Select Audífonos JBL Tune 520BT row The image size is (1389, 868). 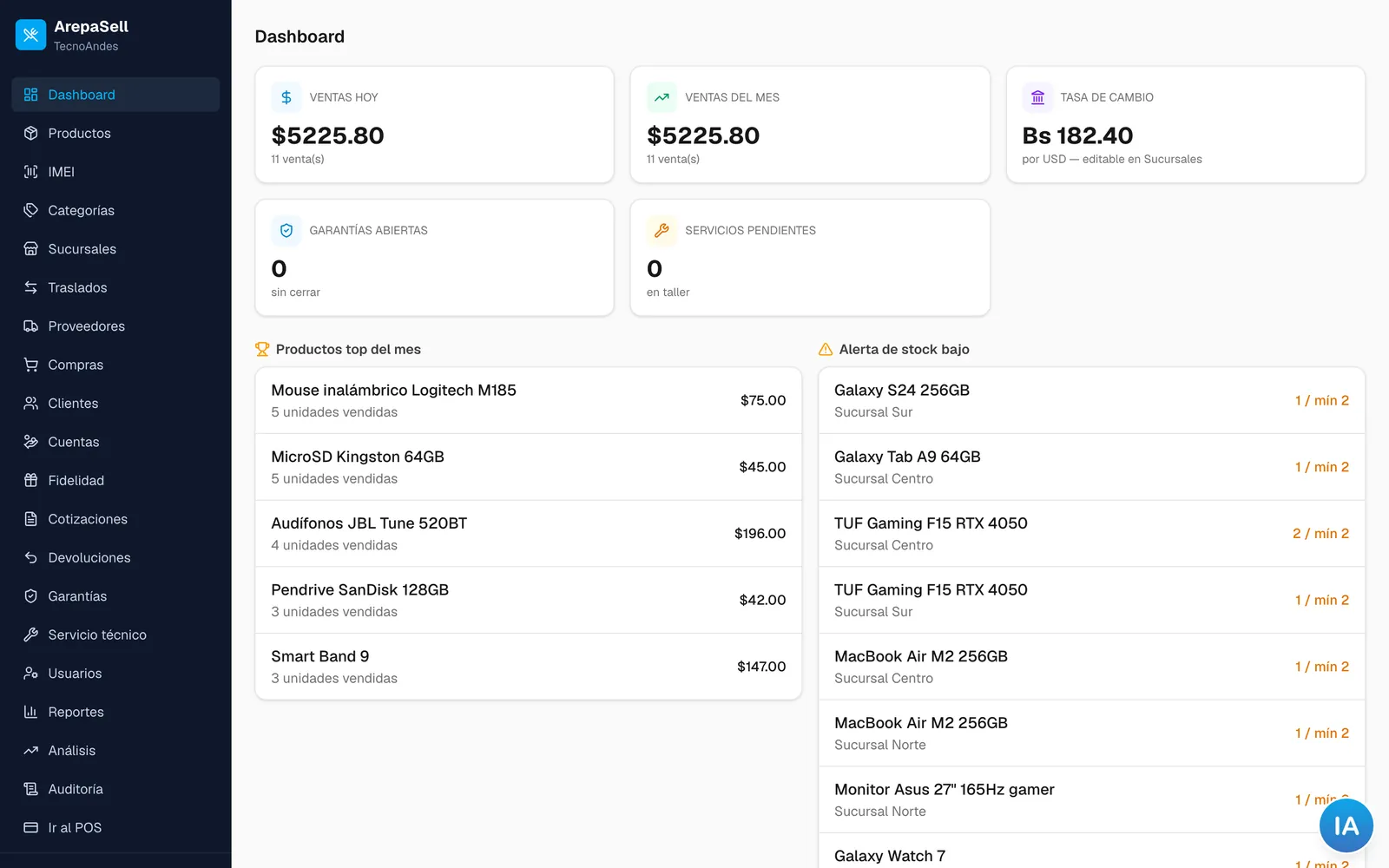tap(528, 534)
